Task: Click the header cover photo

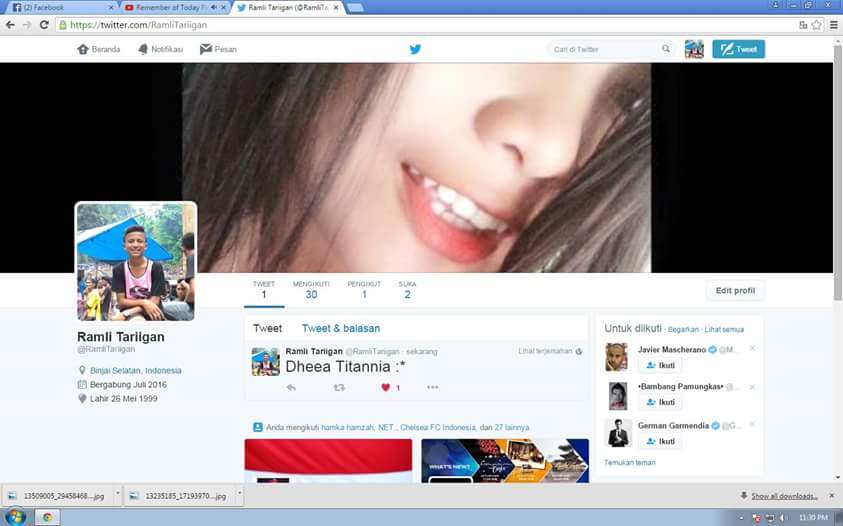Action: [416, 168]
